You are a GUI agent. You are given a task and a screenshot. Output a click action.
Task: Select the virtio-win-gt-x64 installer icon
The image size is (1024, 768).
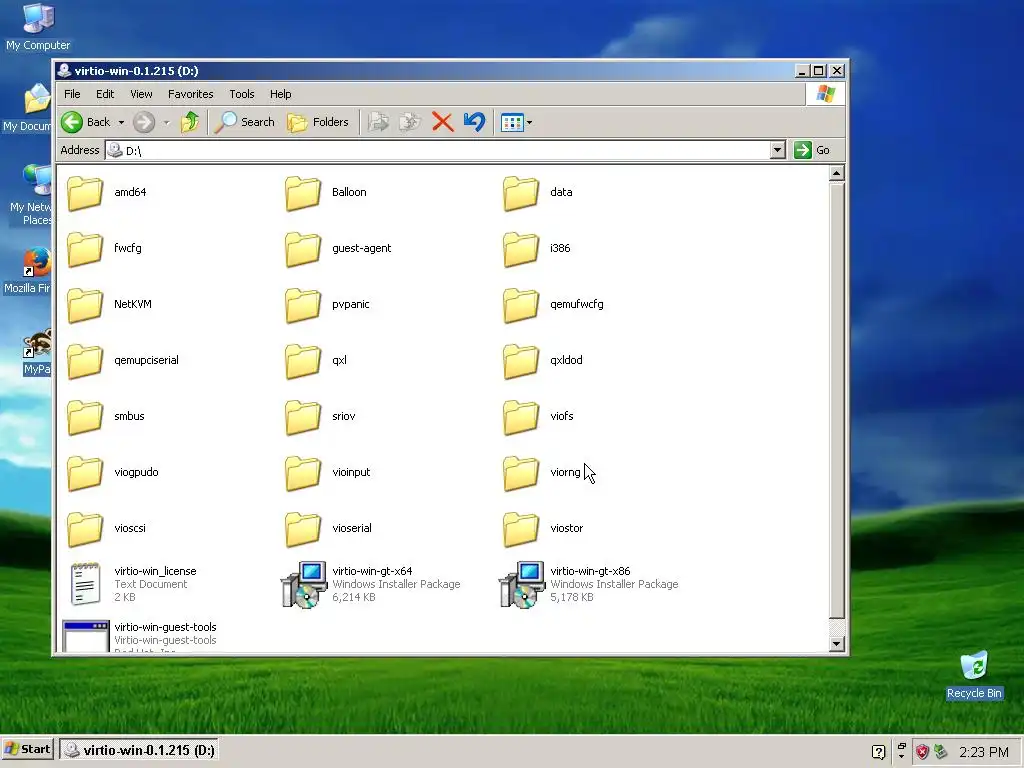[x=304, y=584]
